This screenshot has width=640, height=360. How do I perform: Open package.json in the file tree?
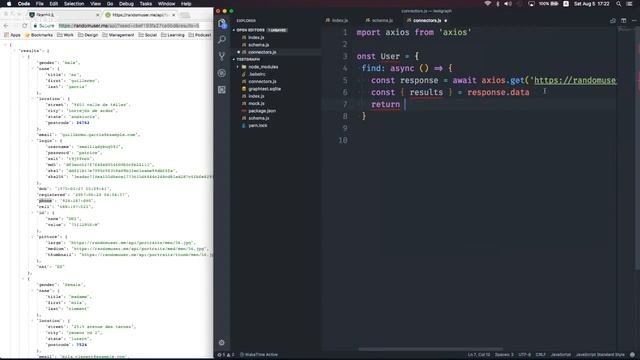pyautogui.click(x=262, y=111)
